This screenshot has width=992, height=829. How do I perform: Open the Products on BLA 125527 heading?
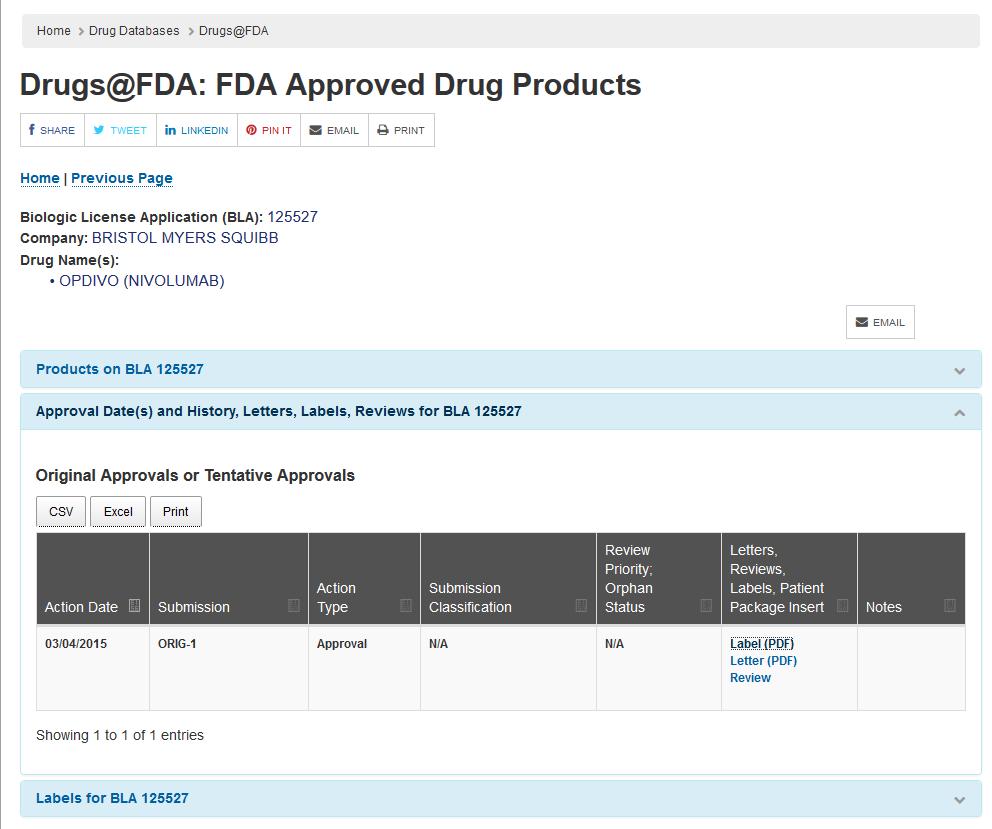click(x=120, y=369)
